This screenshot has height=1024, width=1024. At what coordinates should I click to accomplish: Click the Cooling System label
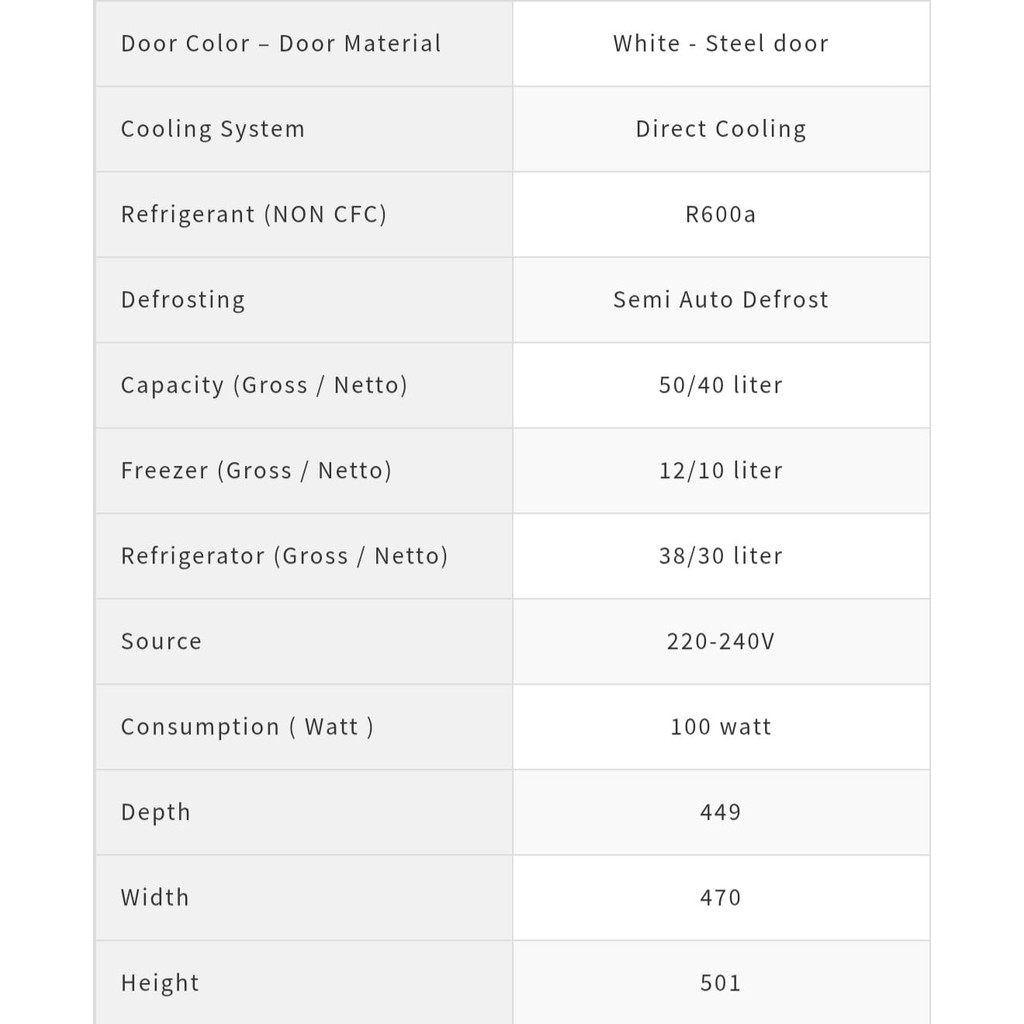pyautogui.click(x=213, y=129)
